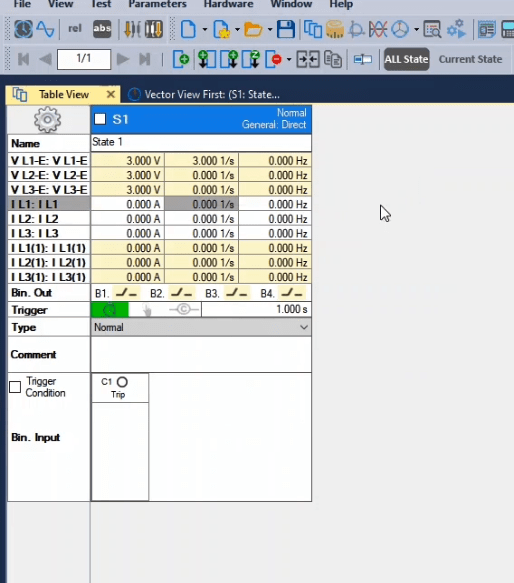Add new state with green plus icon
Image resolution: width=514 pixels, height=583 pixels.
tap(181, 59)
